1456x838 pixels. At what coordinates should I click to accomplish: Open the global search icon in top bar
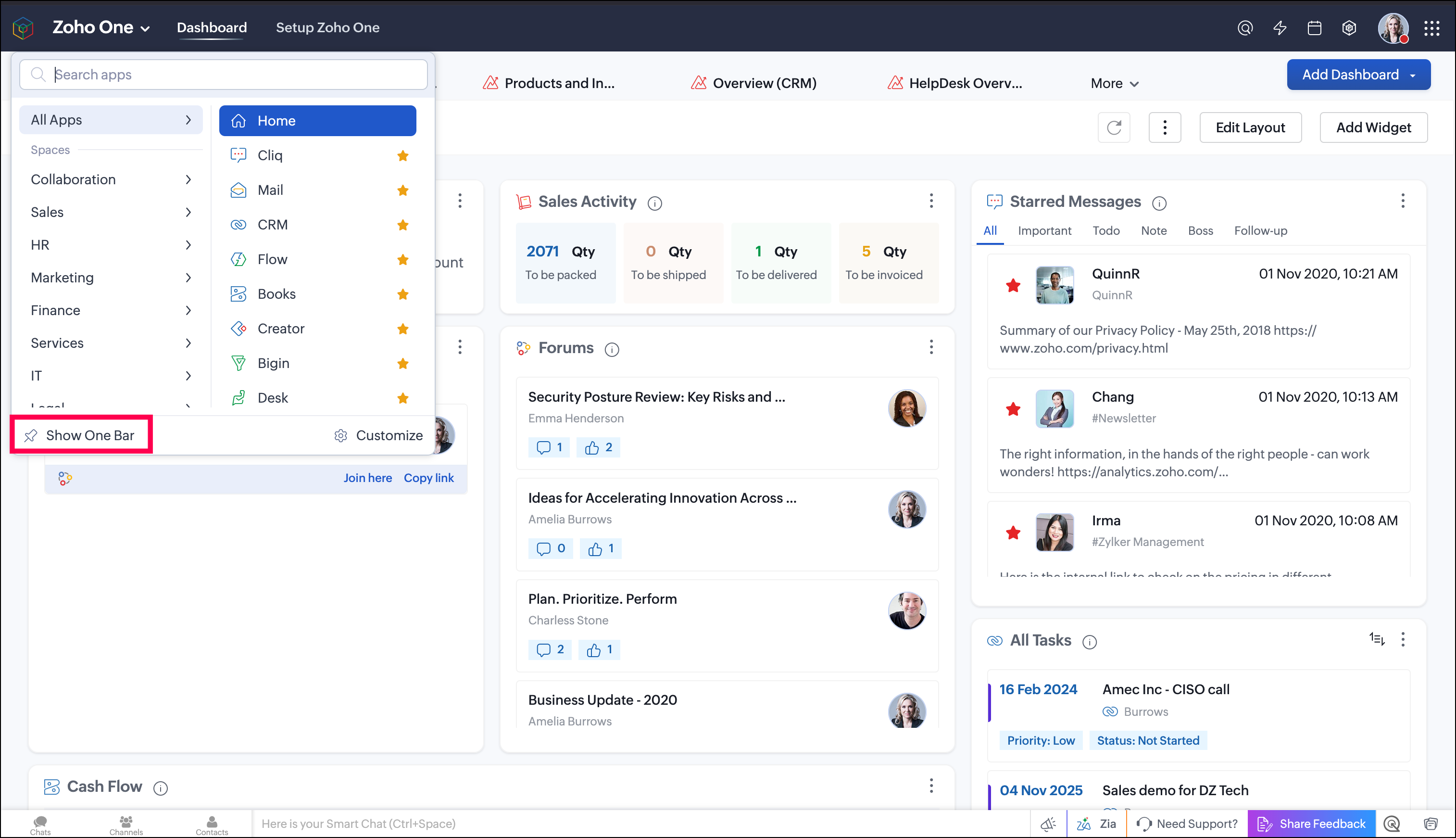coord(1245,27)
